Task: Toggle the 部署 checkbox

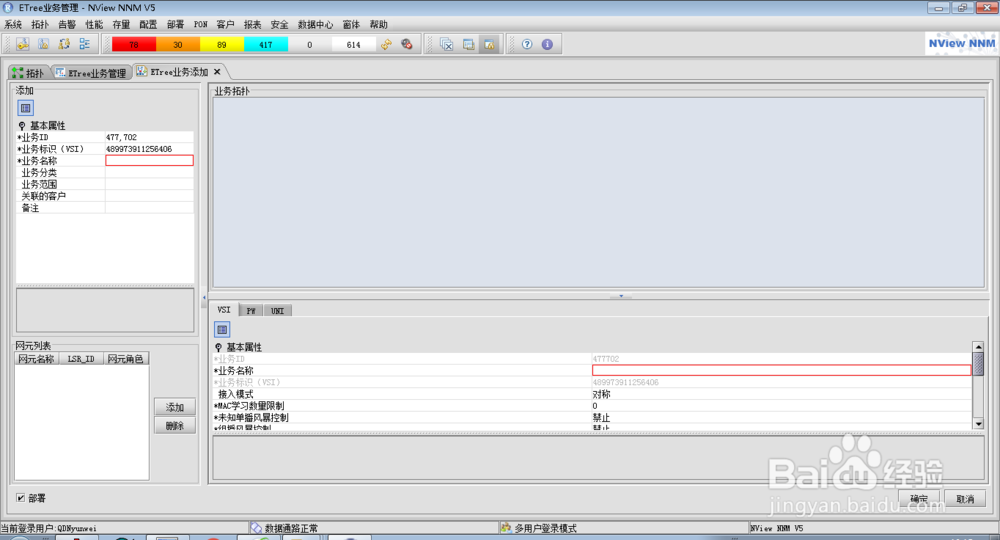Action: [x=20, y=498]
